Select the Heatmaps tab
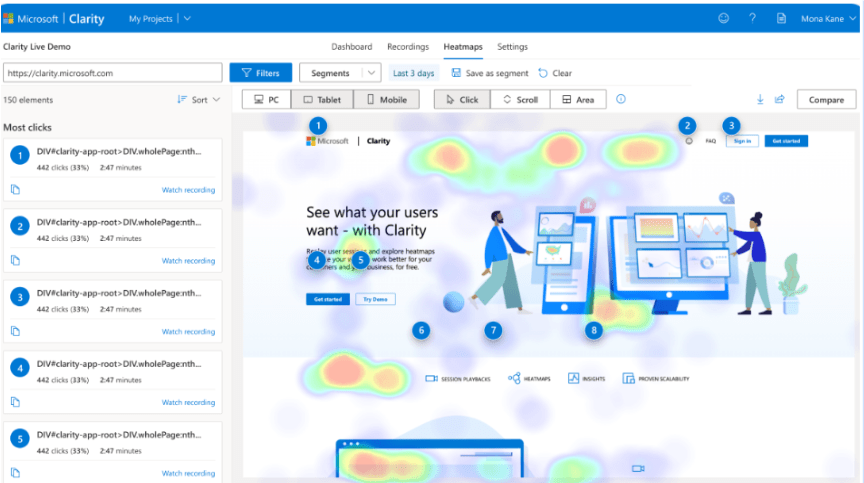864x483 pixels. click(463, 47)
